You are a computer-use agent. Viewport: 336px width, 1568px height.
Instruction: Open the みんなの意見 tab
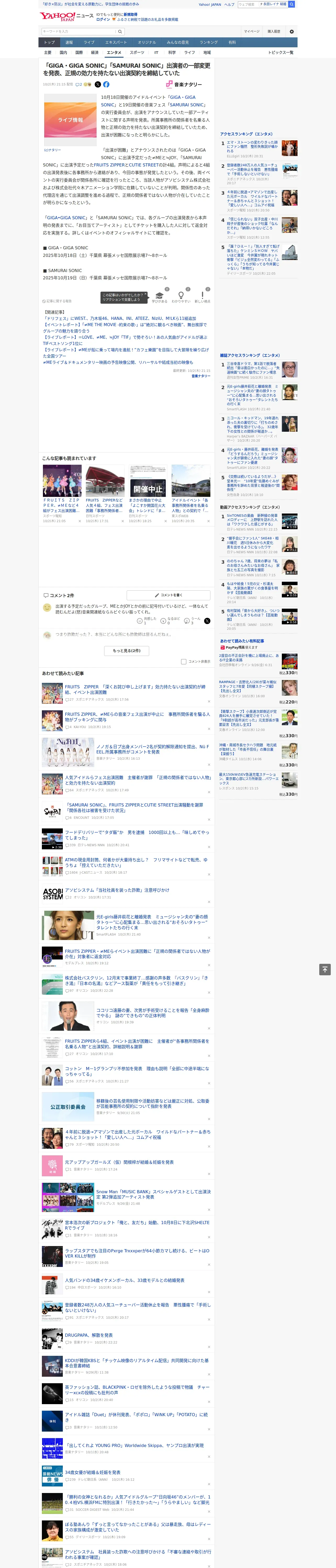pyautogui.click(x=177, y=43)
